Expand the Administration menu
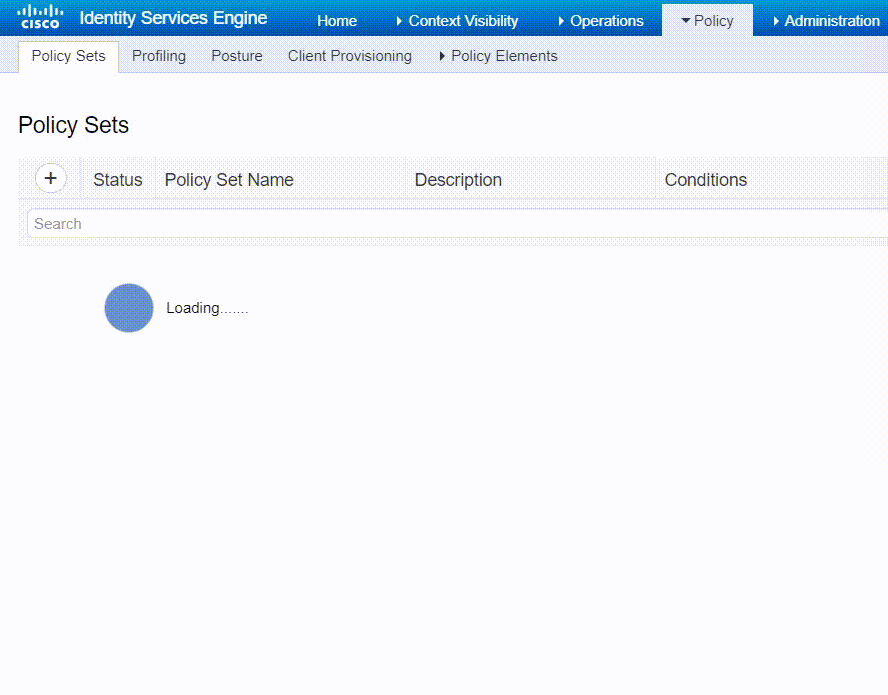 tap(826, 21)
